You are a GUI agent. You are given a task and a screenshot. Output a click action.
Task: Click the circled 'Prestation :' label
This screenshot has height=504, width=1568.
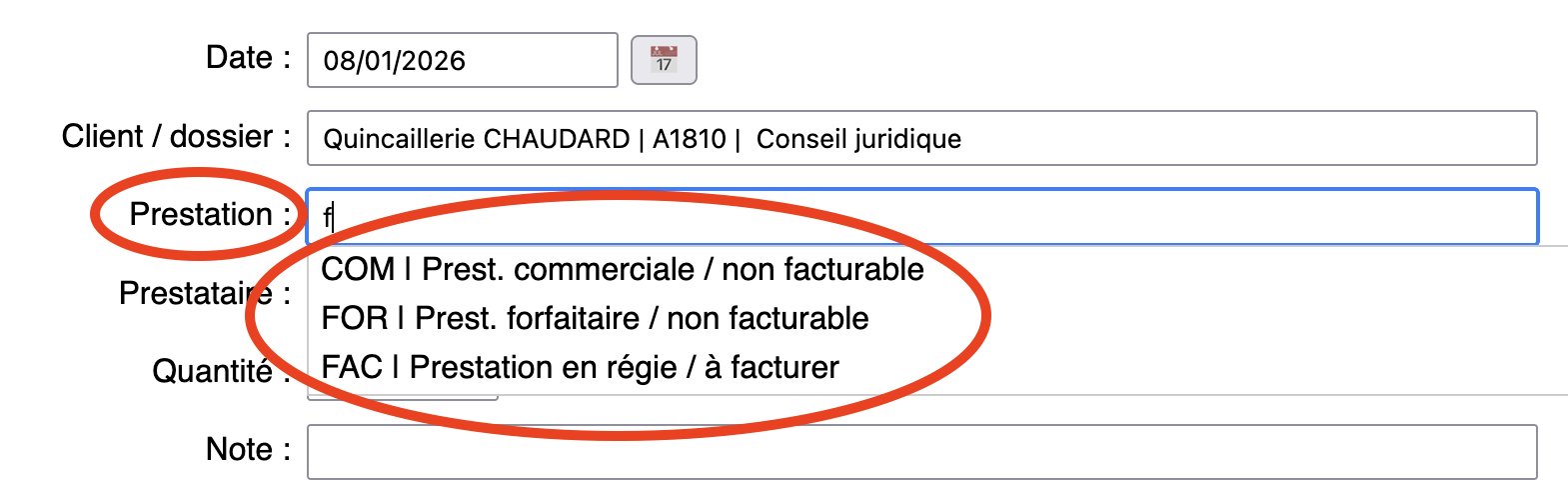click(x=210, y=214)
